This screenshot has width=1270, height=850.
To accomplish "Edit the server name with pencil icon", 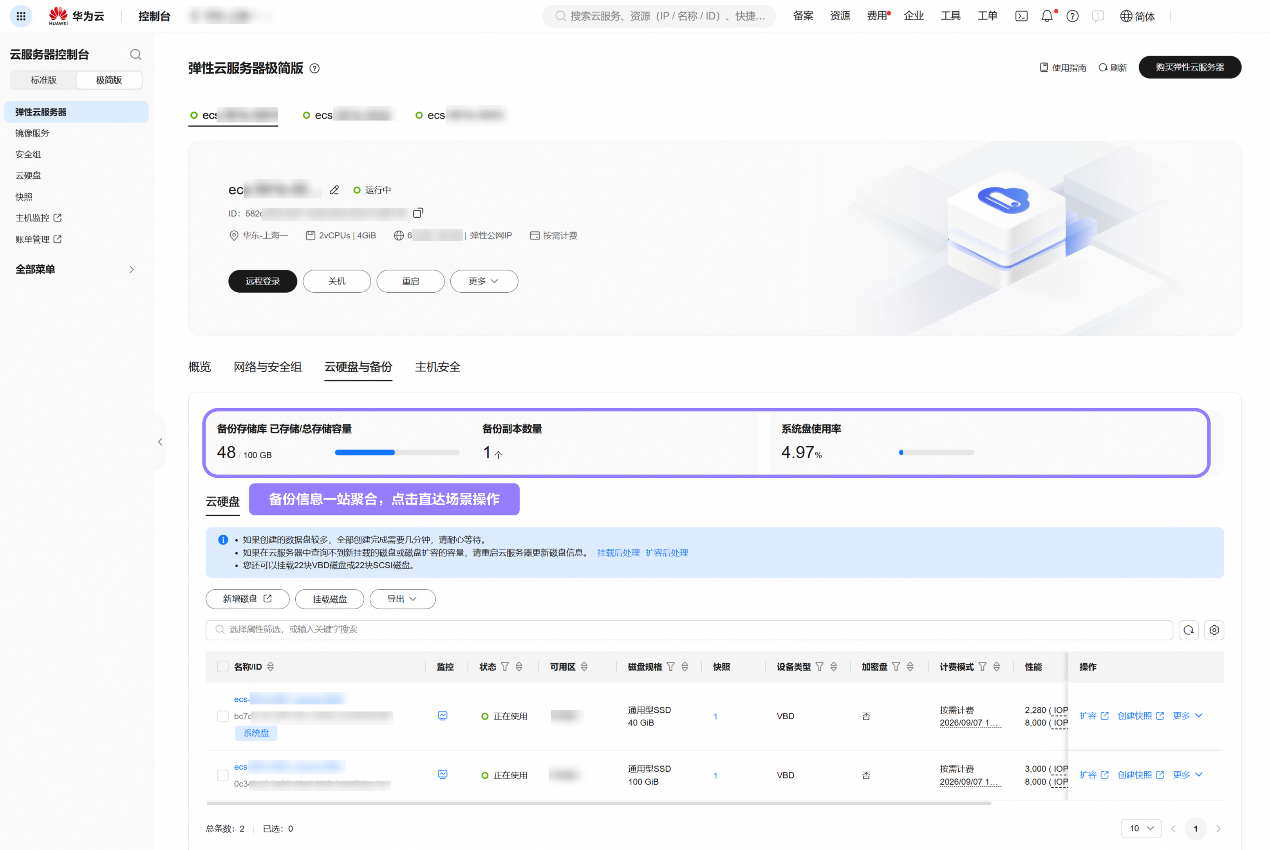I will [x=335, y=190].
